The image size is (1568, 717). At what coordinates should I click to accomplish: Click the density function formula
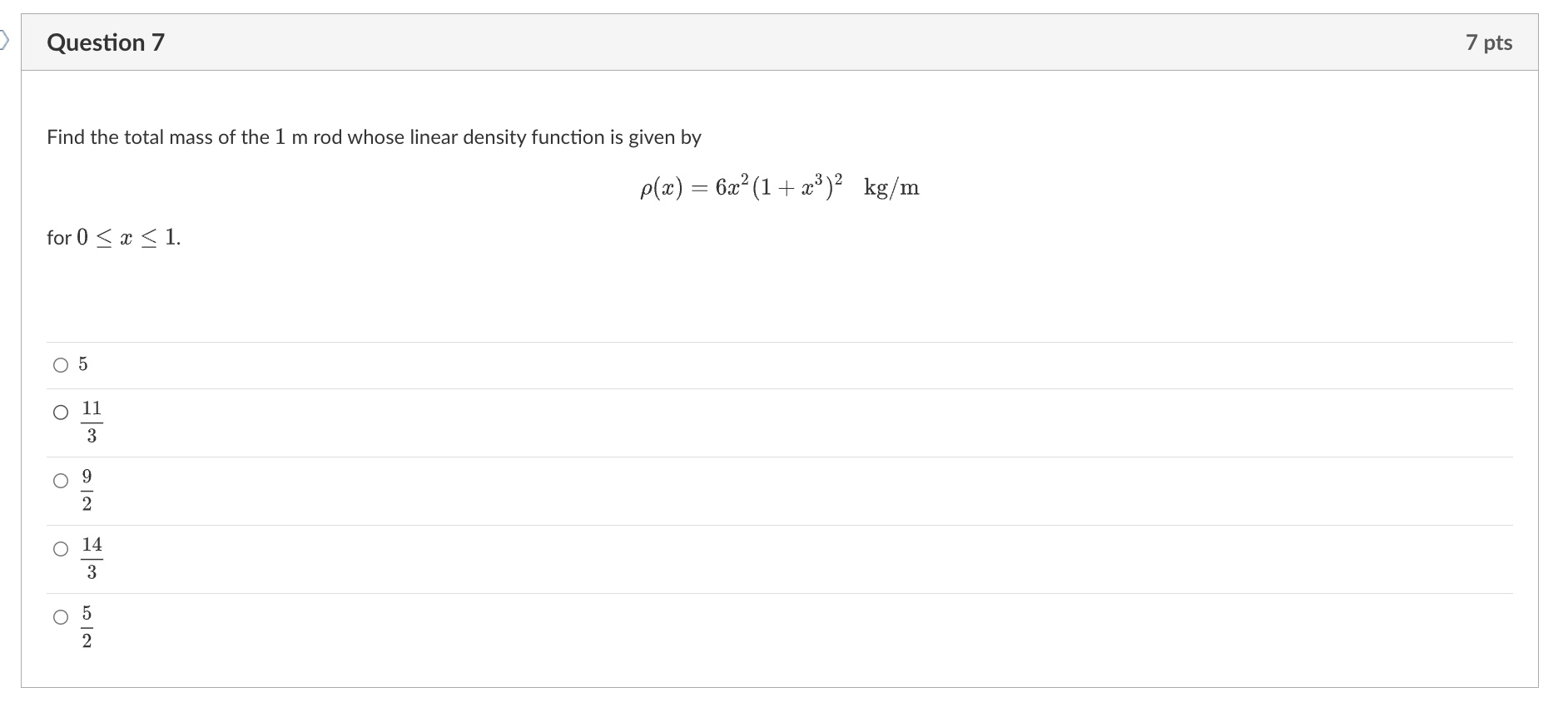779,185
